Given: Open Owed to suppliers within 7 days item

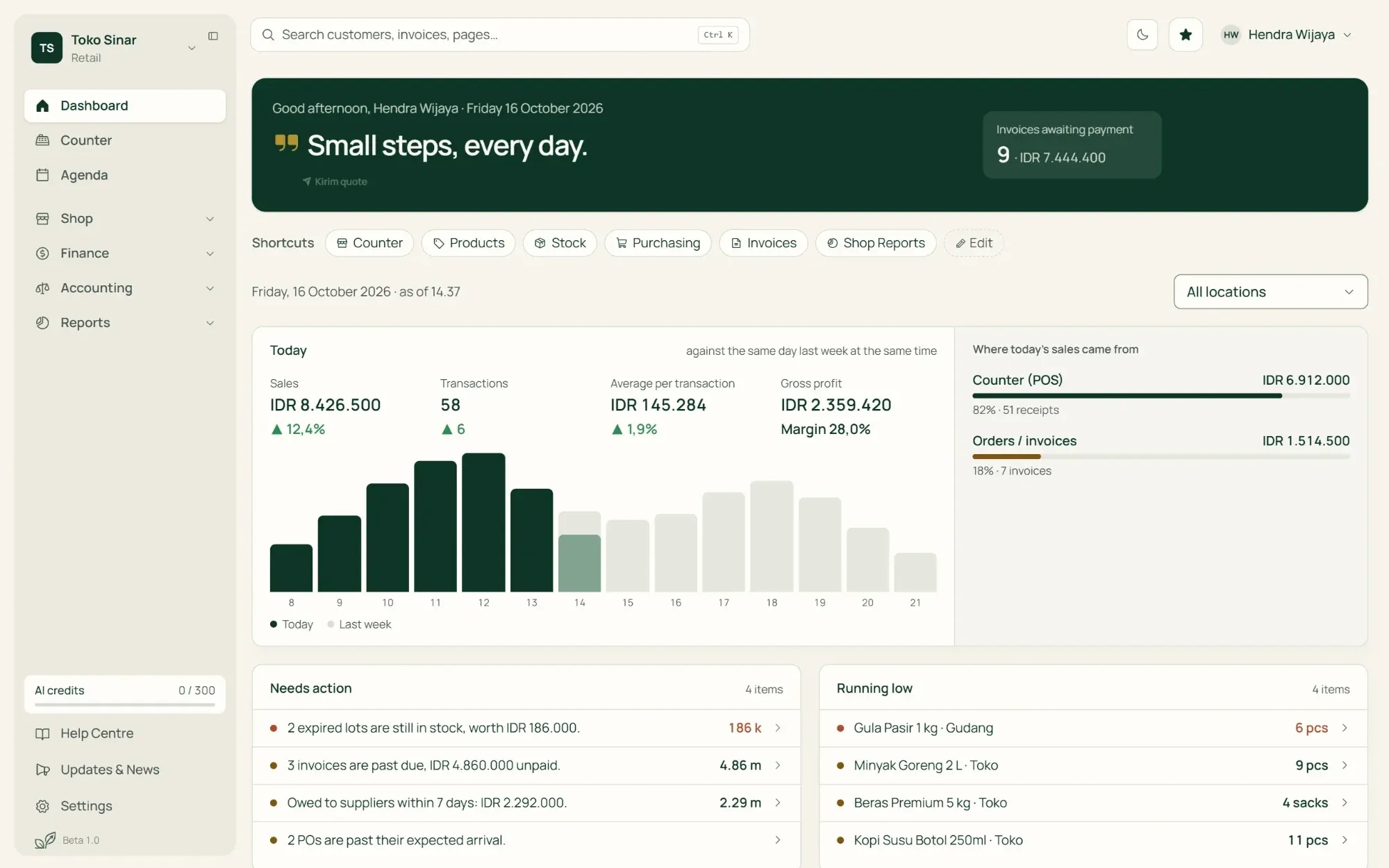Looking at the screenshot, I should pyautogui.click(x=526, y=803).
